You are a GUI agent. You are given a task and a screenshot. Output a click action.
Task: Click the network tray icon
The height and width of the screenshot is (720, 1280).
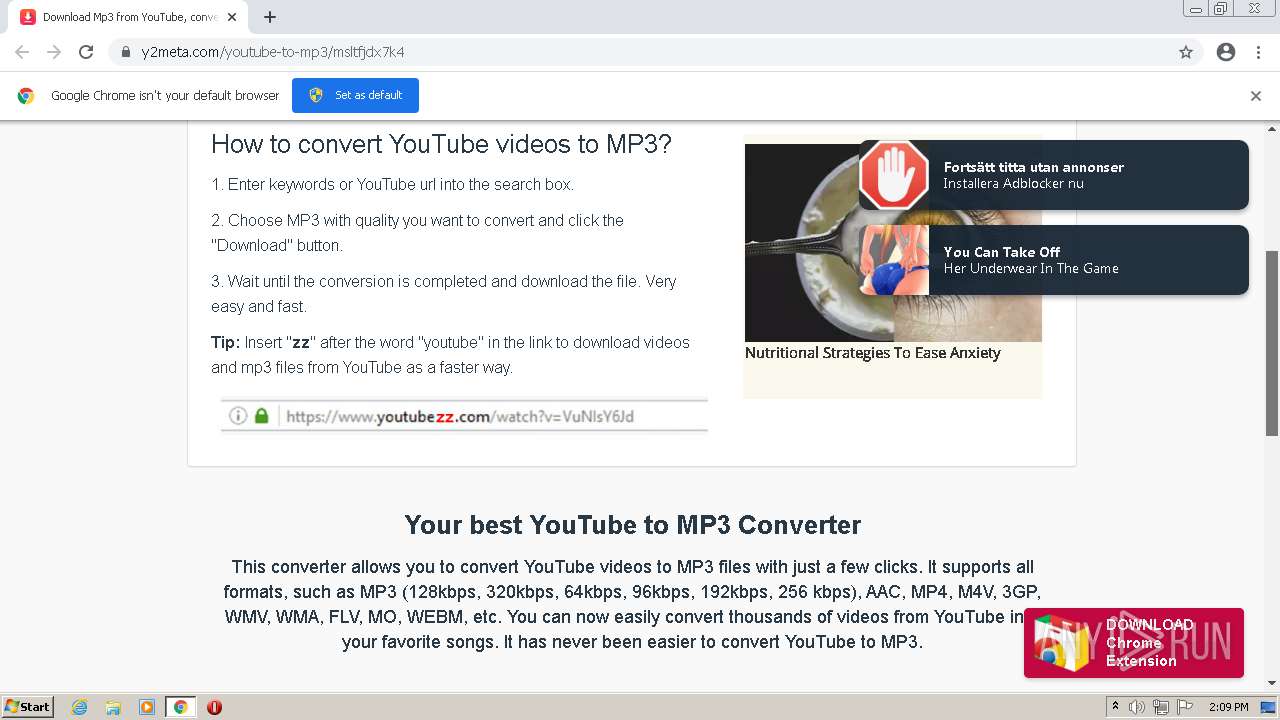coord(1161,707)
